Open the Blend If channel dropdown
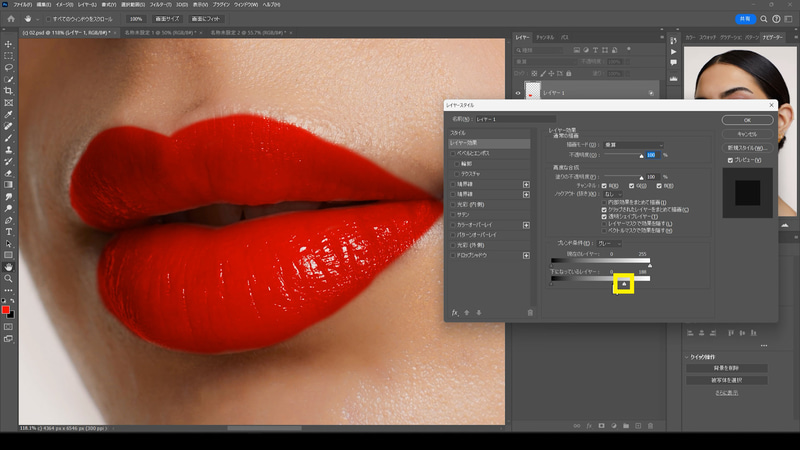 click(x=610, y=243)
